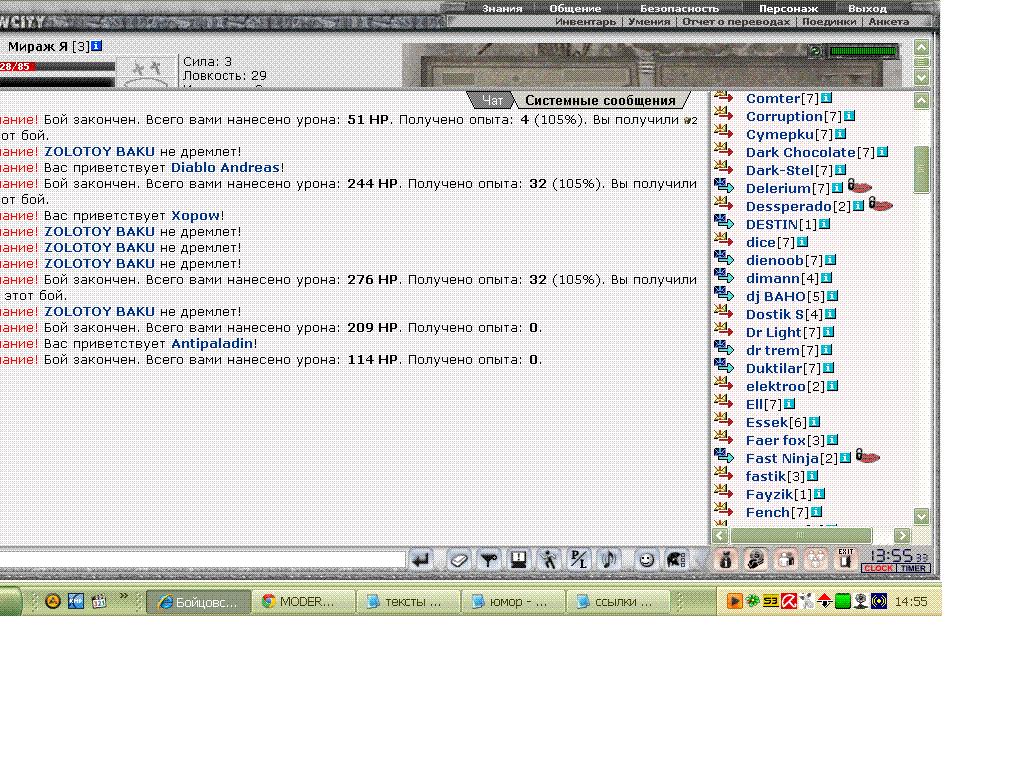Expand taskbar quick launch chevron
The image size is (1024, 768).
pyautogui.click(x=123, y=596)
